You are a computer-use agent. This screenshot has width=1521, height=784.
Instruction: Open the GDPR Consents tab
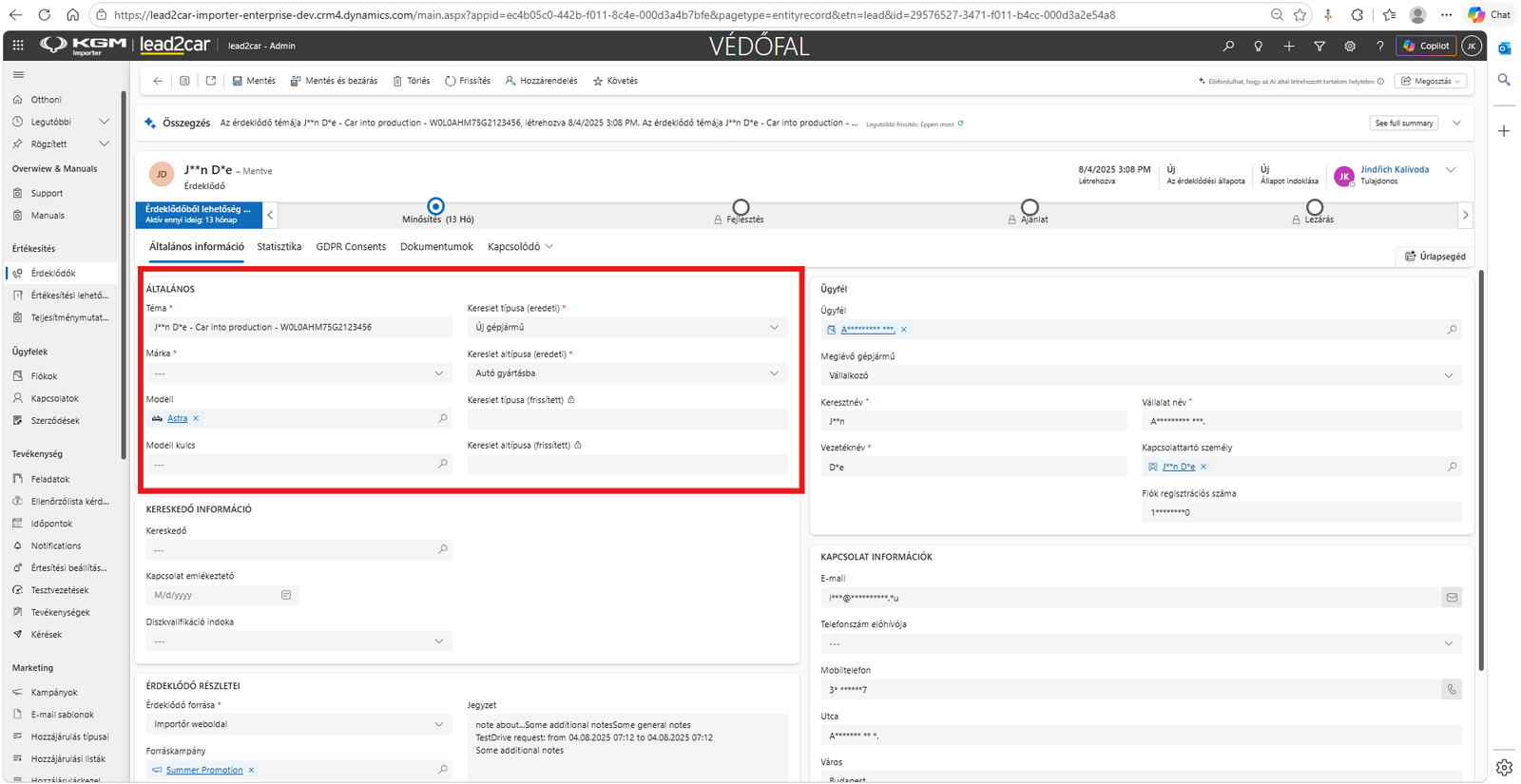[x=351, y=247]
